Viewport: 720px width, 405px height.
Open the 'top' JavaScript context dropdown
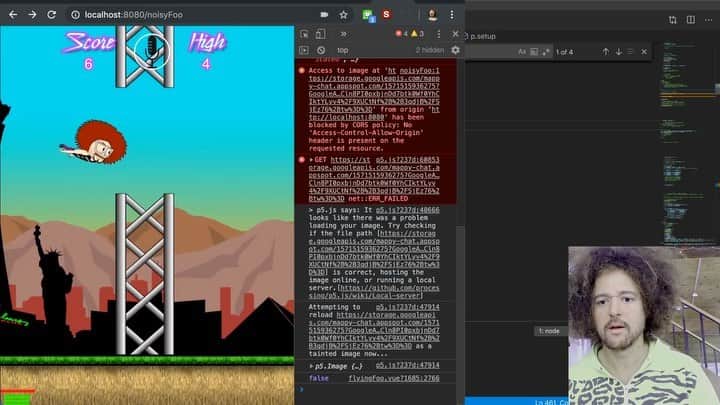click(x=343, y=50)
